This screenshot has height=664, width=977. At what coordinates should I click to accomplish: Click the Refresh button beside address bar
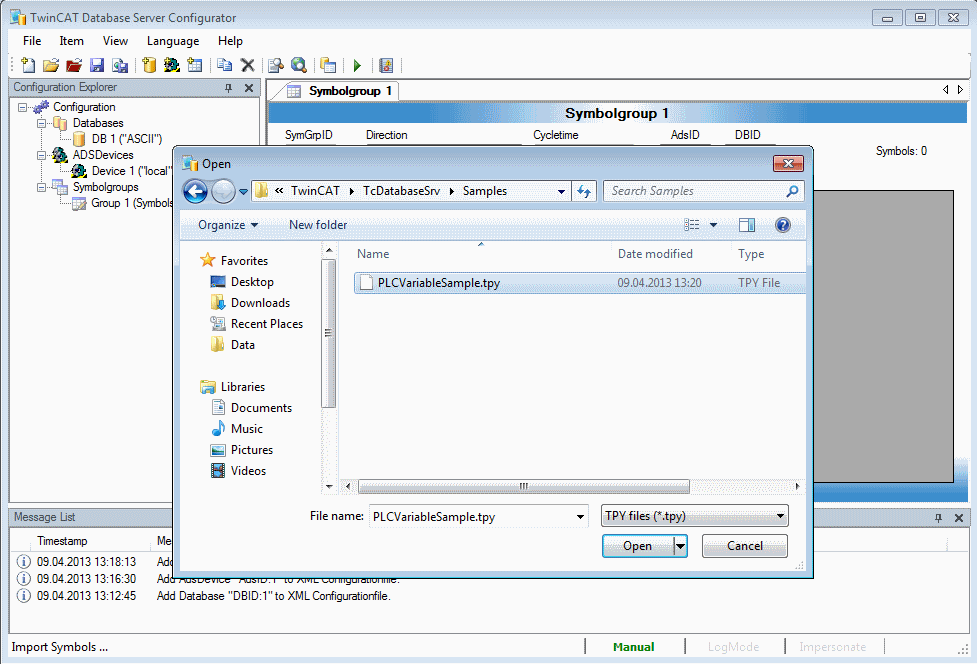(x=584, y=191)
